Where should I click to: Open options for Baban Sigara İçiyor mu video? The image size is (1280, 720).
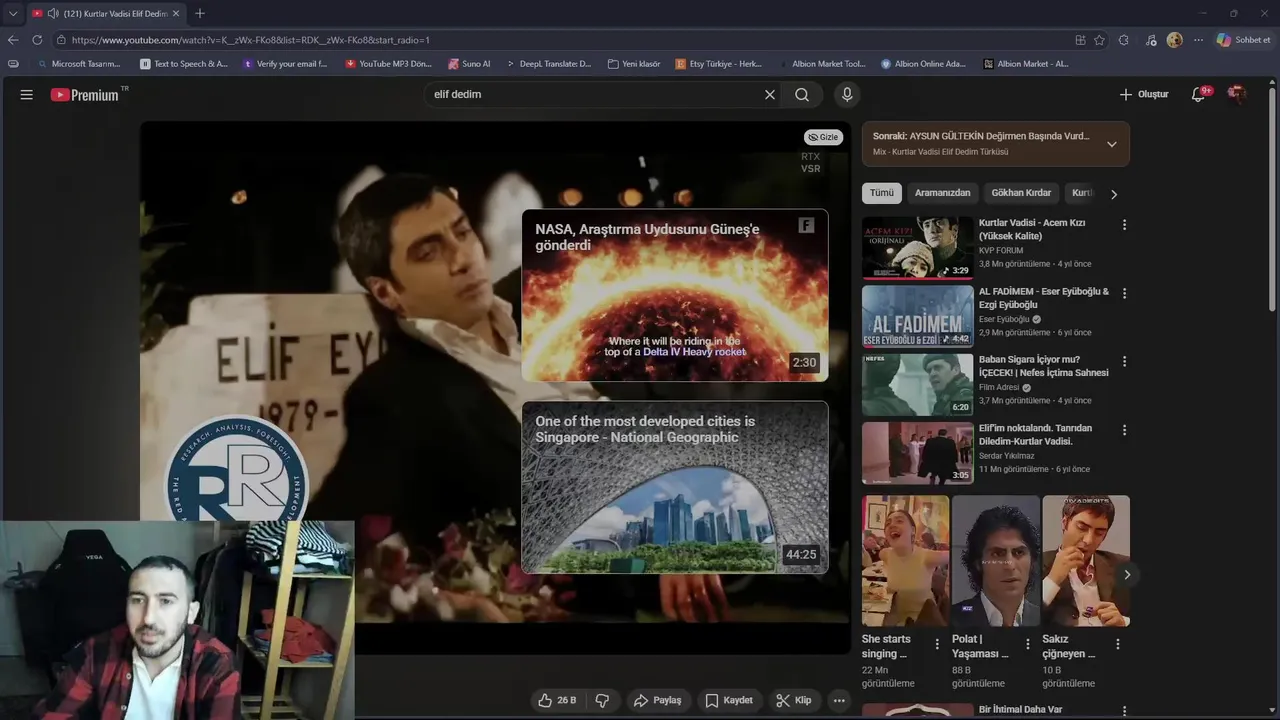point(1124,361)
